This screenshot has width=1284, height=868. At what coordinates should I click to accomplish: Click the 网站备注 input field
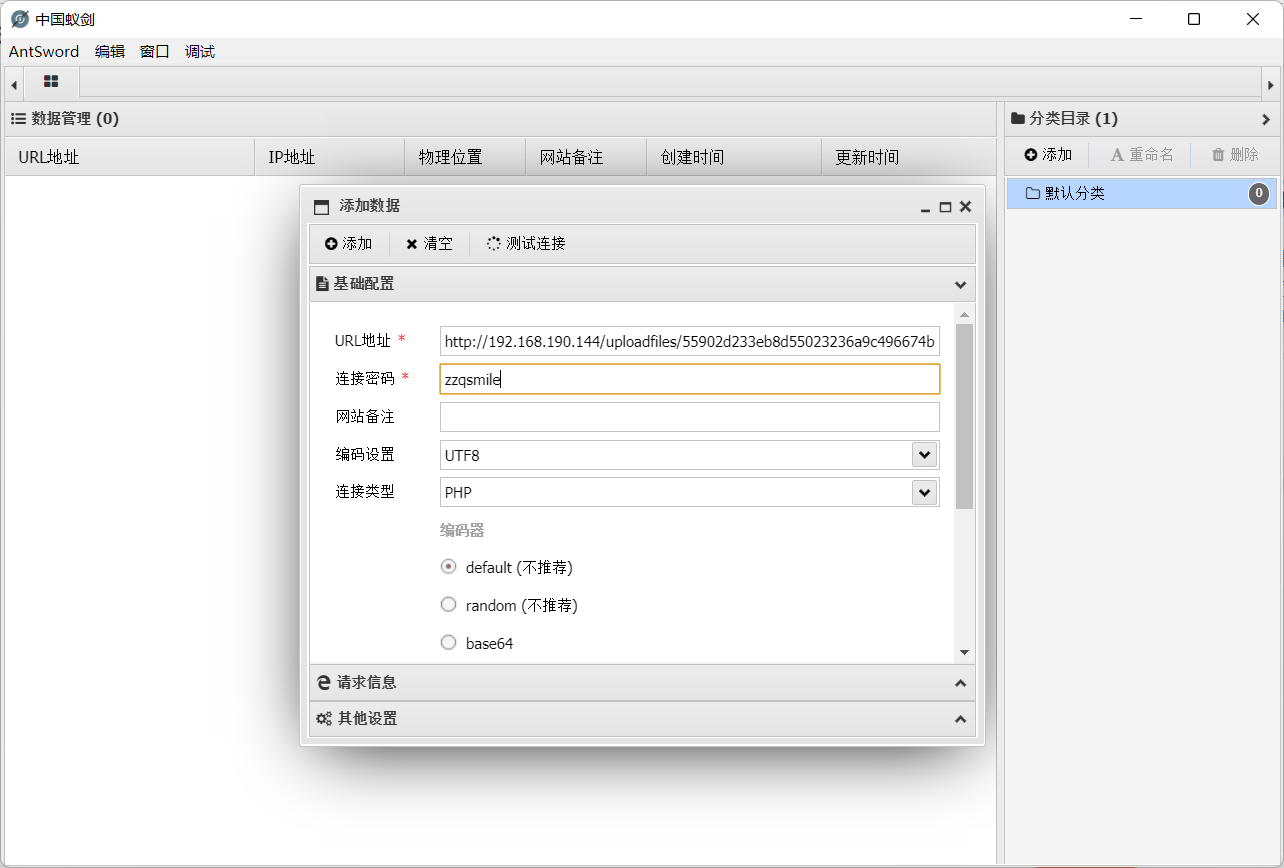(690, 417)
